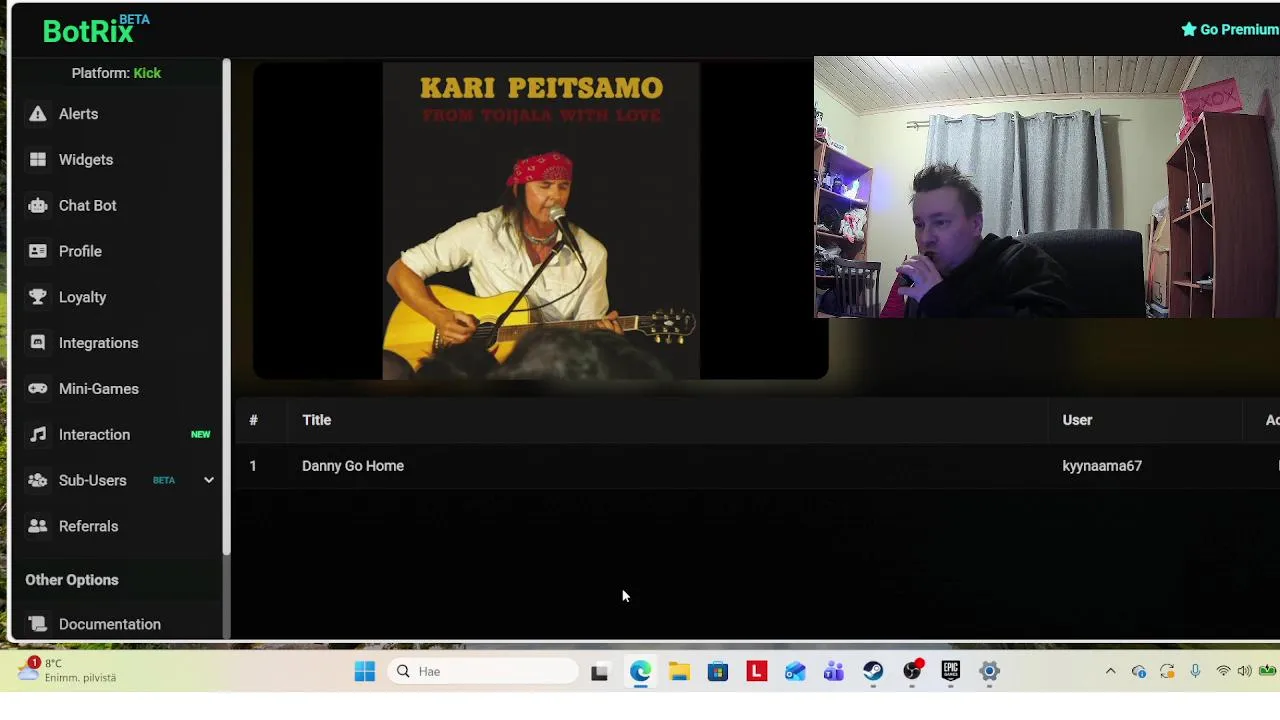Viewport: 1280px width, 720px height.
Task: Click the Referrals users icon
Action: point(38,526)
